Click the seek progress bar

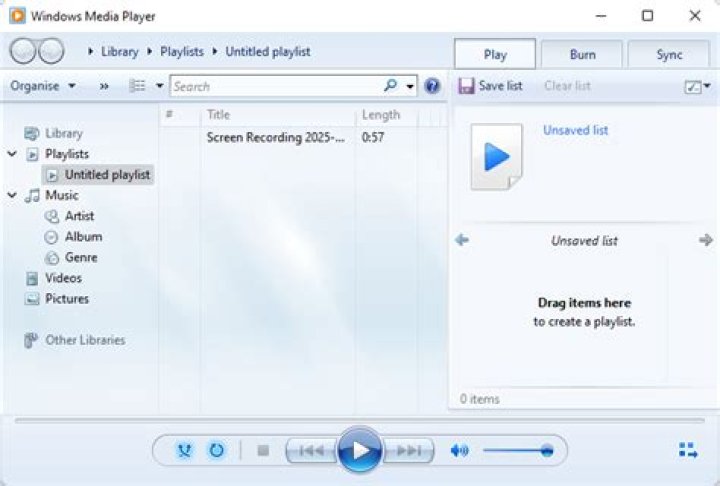pyautogui.click(x=360, y=420)
